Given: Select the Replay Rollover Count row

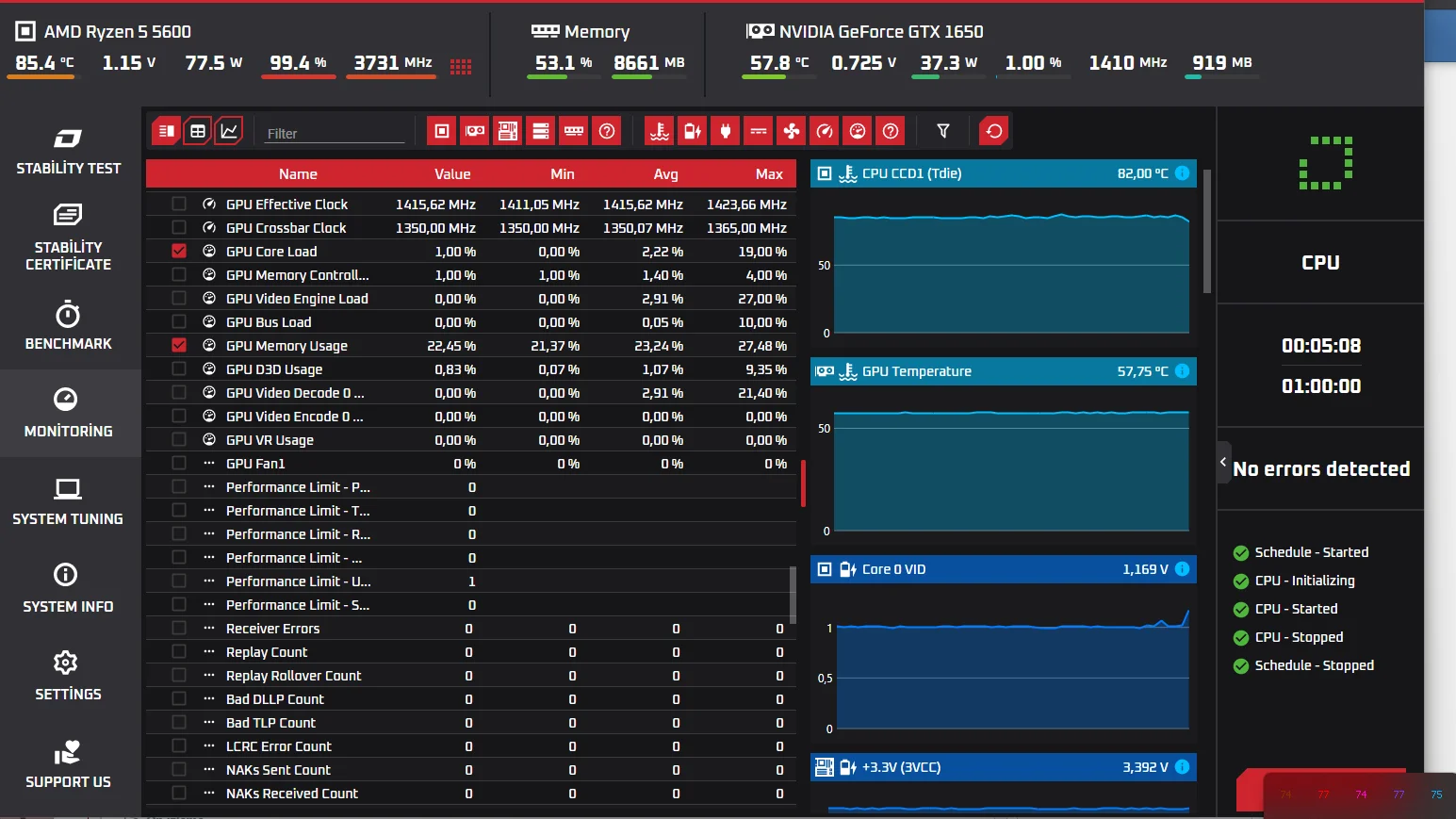Looking at the screenshot, I should click(471, 675).
